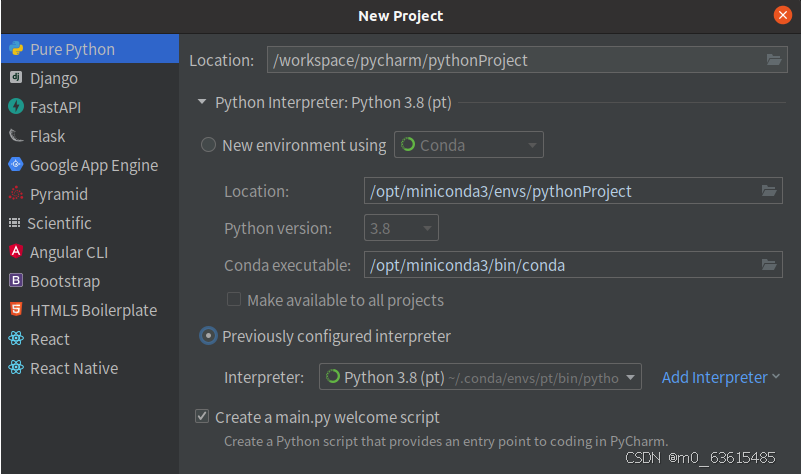Collapse the Python Interpreter section

202,102
